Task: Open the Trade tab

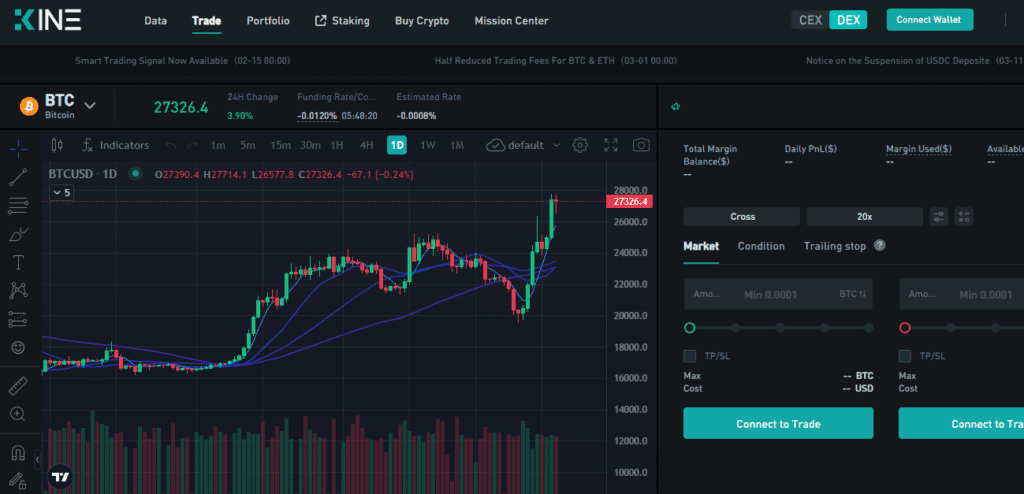Action: tap(206, 21)
